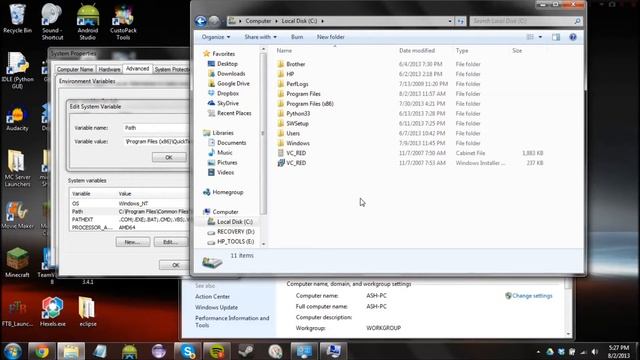640x360 pixels.
Task: Show hidden system tray icons arrow
Action: [538, 351]
